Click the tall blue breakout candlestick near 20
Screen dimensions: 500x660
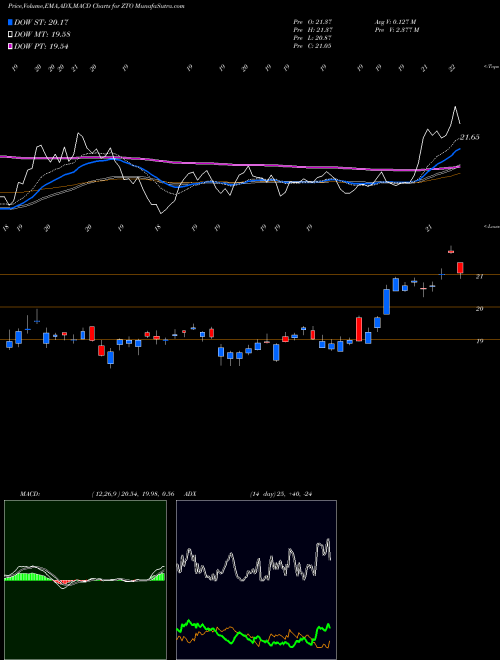[386, 301]
